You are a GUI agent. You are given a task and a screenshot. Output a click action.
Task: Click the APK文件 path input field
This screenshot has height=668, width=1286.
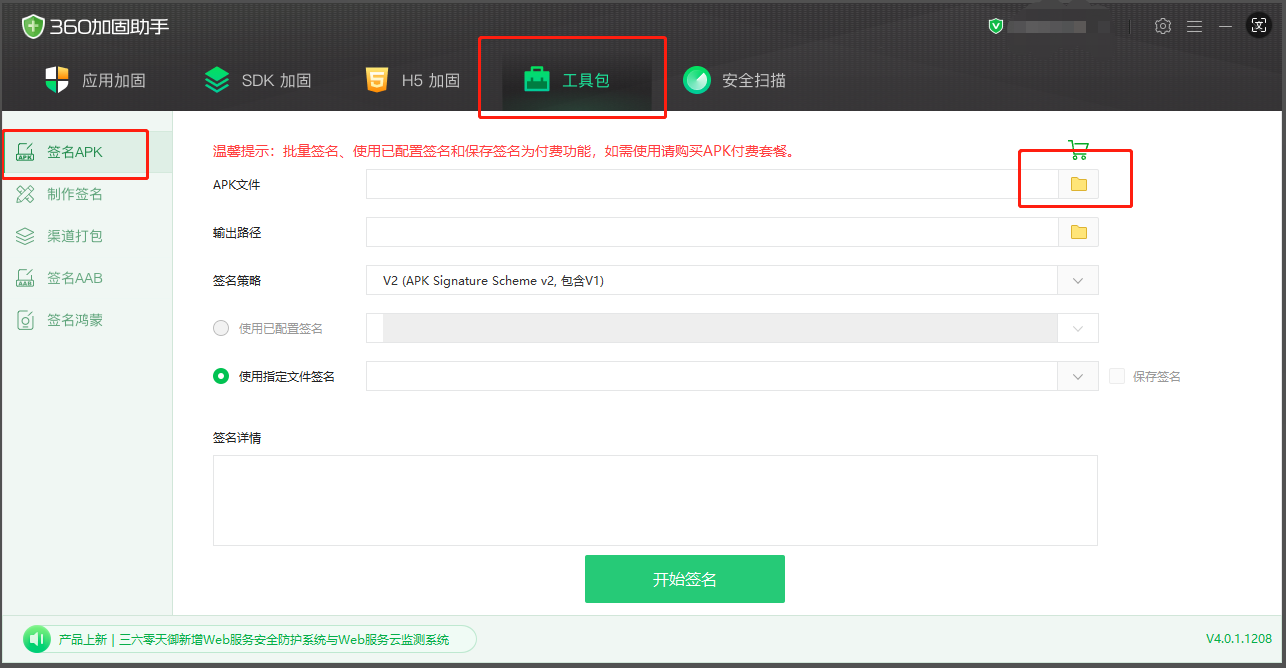(712, 184)
